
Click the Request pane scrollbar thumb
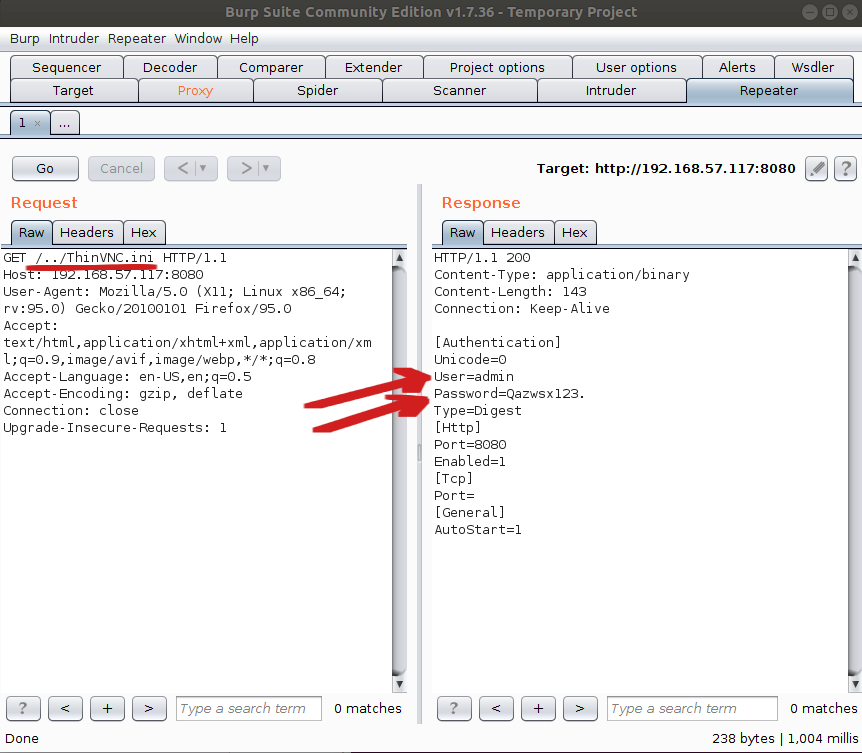(400, 470)
